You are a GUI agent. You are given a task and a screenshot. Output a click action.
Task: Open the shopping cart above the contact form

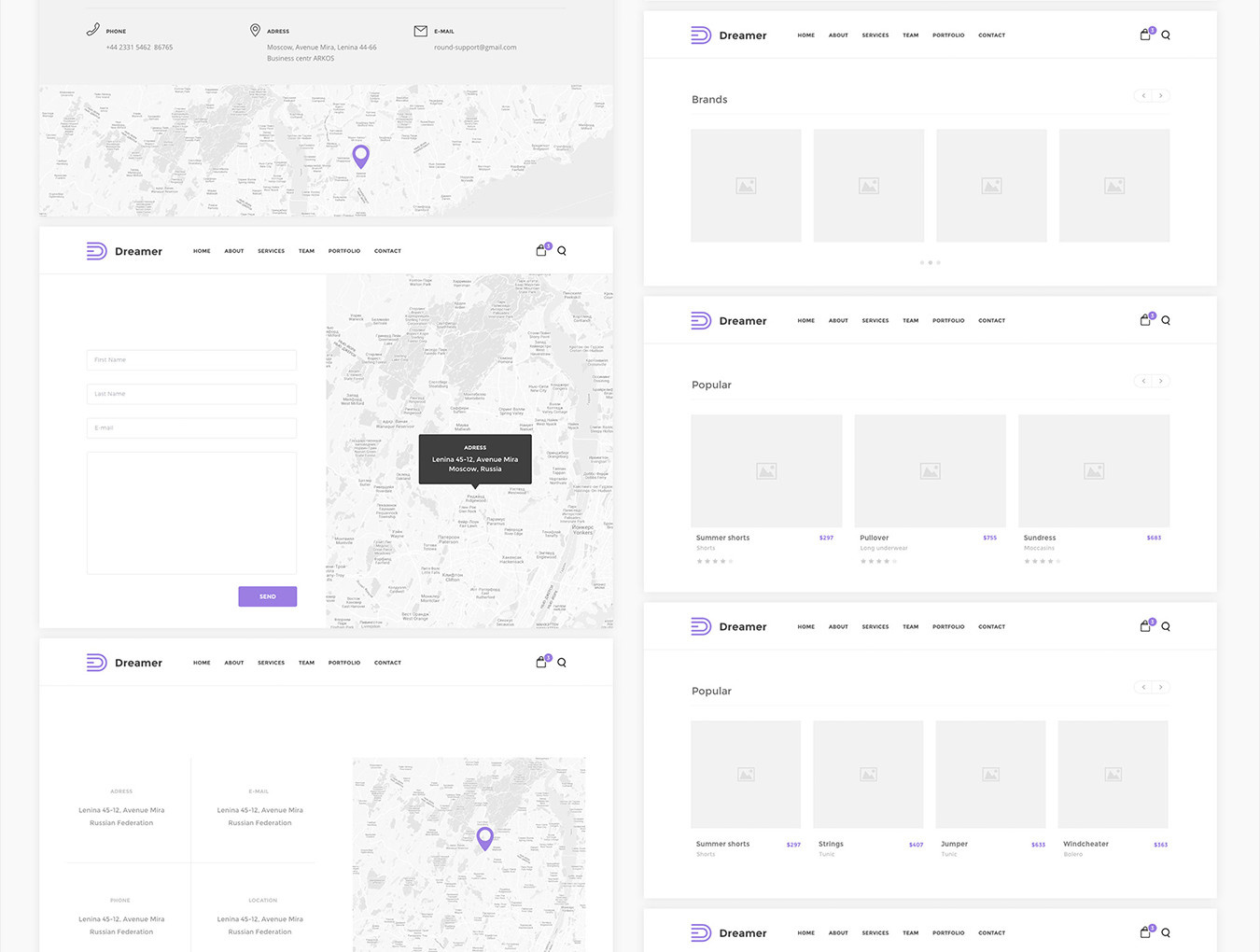[x=541, y=250]
